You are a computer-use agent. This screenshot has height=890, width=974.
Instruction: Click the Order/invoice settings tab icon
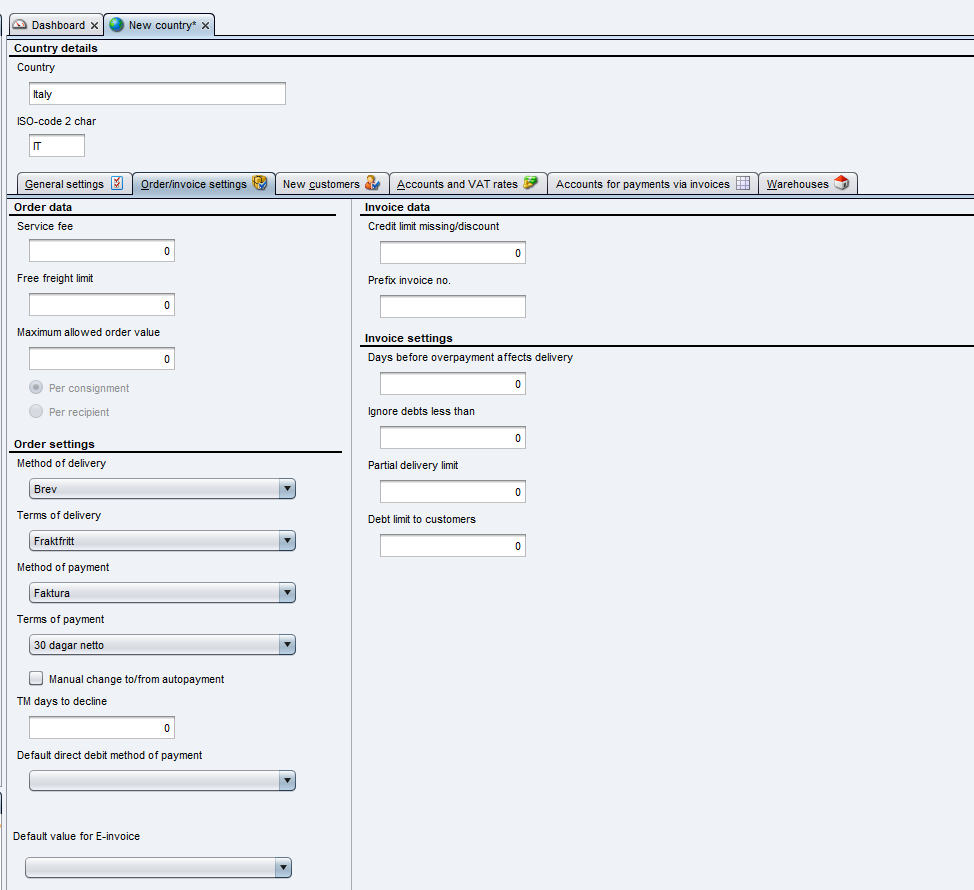259,184
